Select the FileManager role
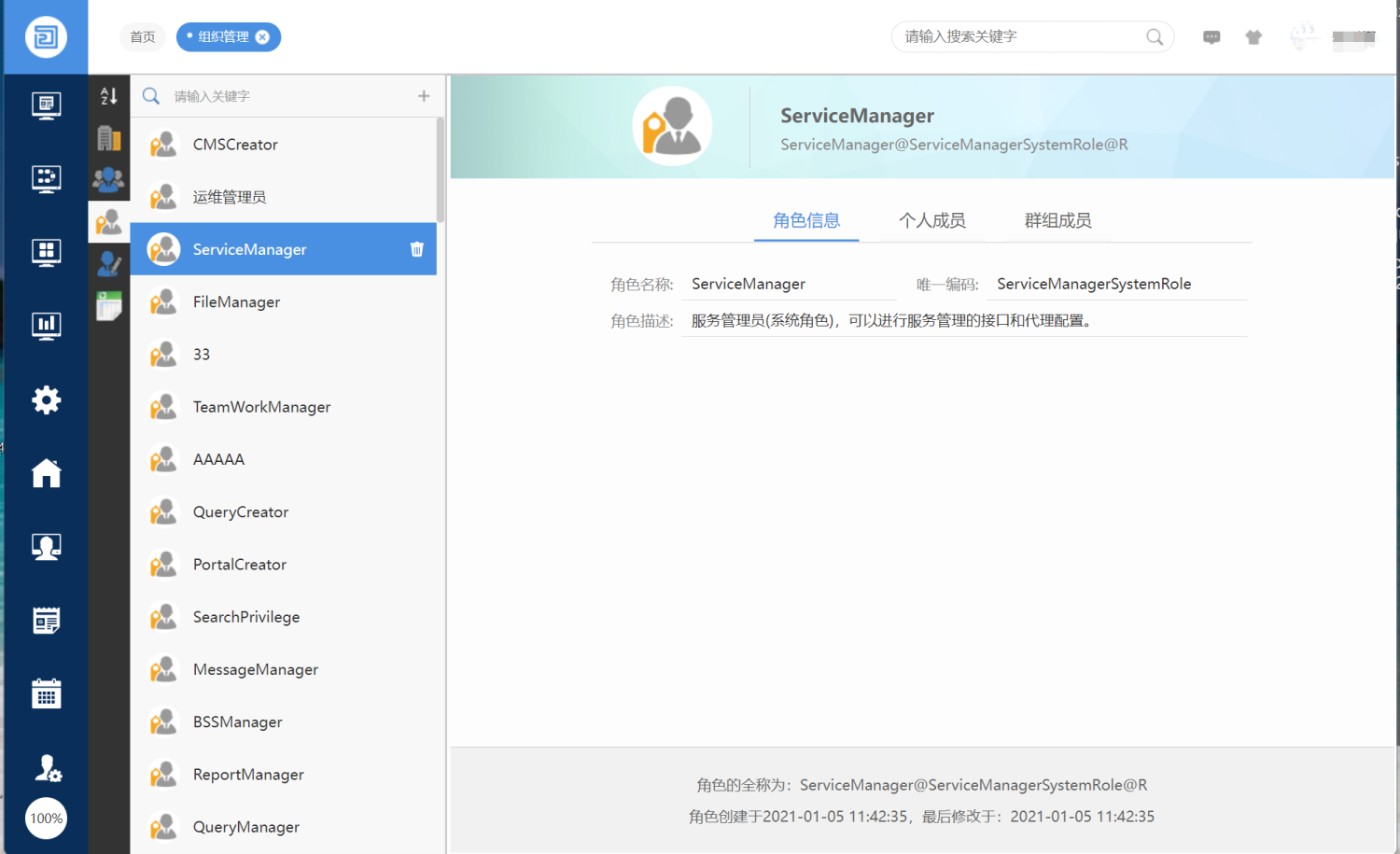This screenshot has height=854, width=1400. tap(236, 302)
